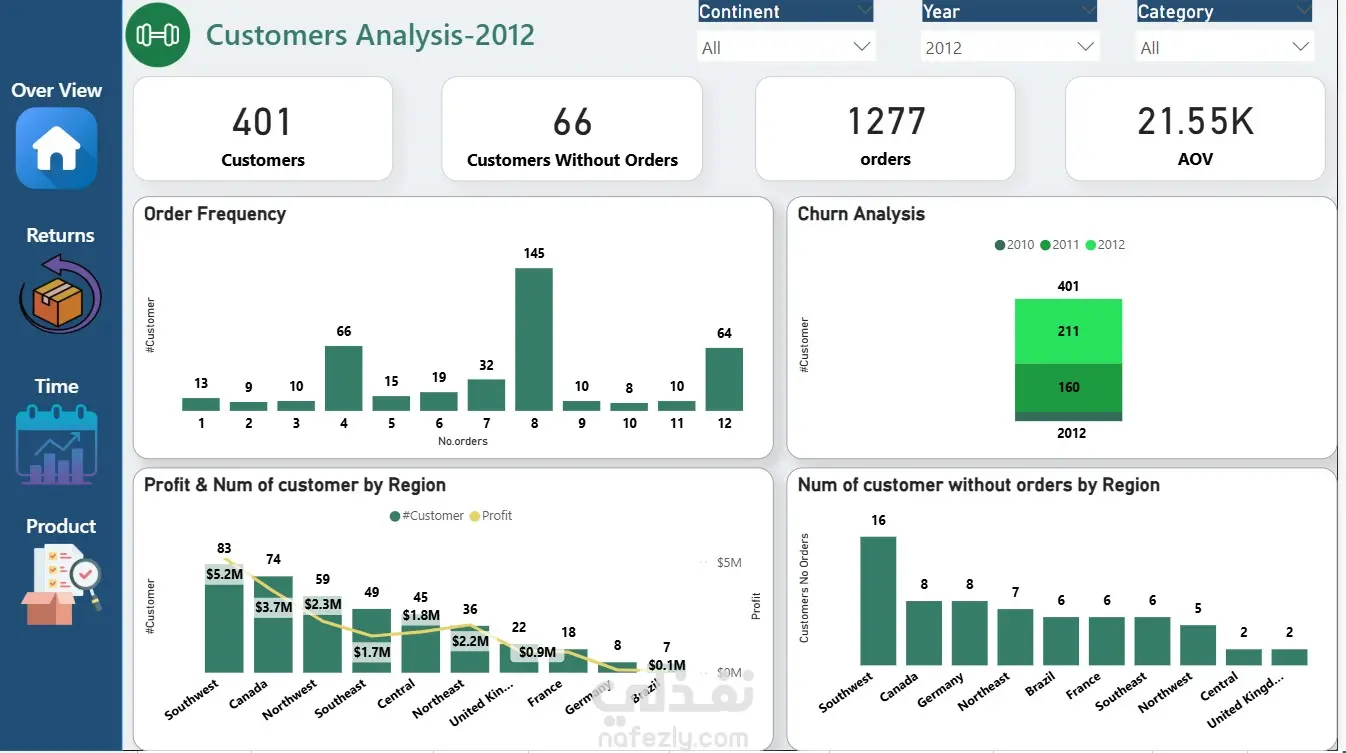Go to the Returns package icon
Viewport: 1346px width, 753px height.
click(59, 295)
